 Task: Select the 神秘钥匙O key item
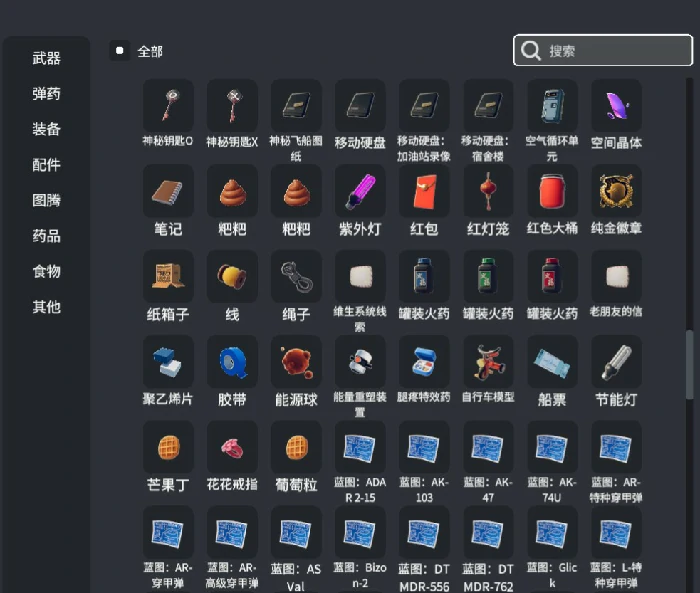[x=168, y=106]
